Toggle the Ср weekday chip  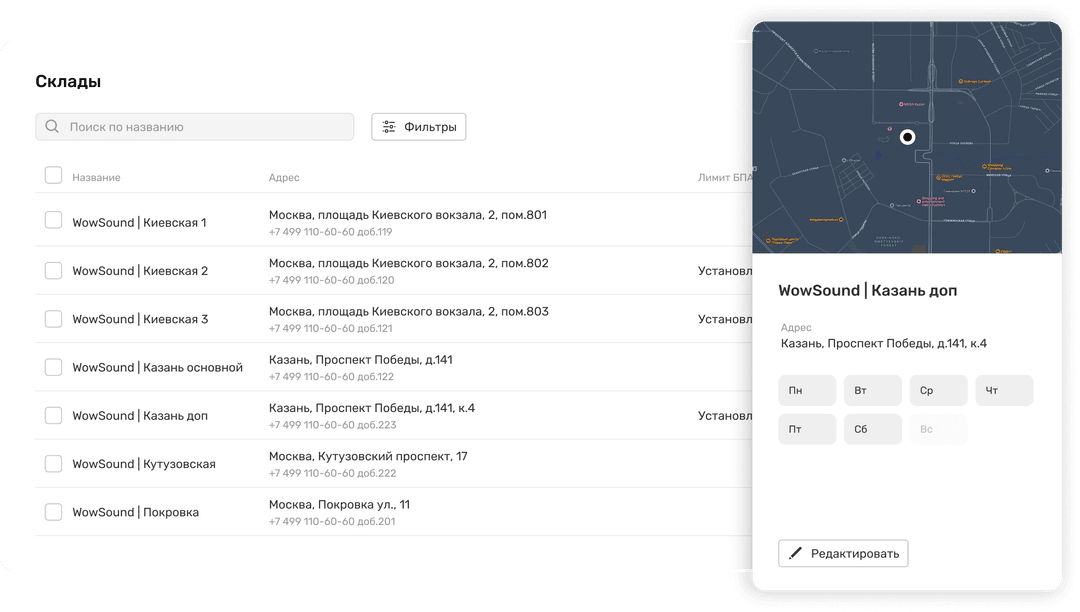click(x=938, y=390)
